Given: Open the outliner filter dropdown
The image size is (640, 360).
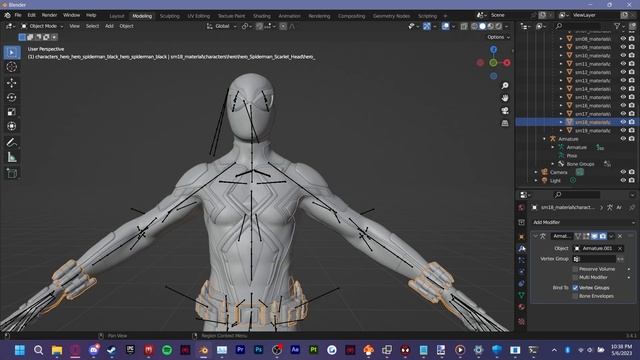Looking at the screenshot, I should pos(619,26).
